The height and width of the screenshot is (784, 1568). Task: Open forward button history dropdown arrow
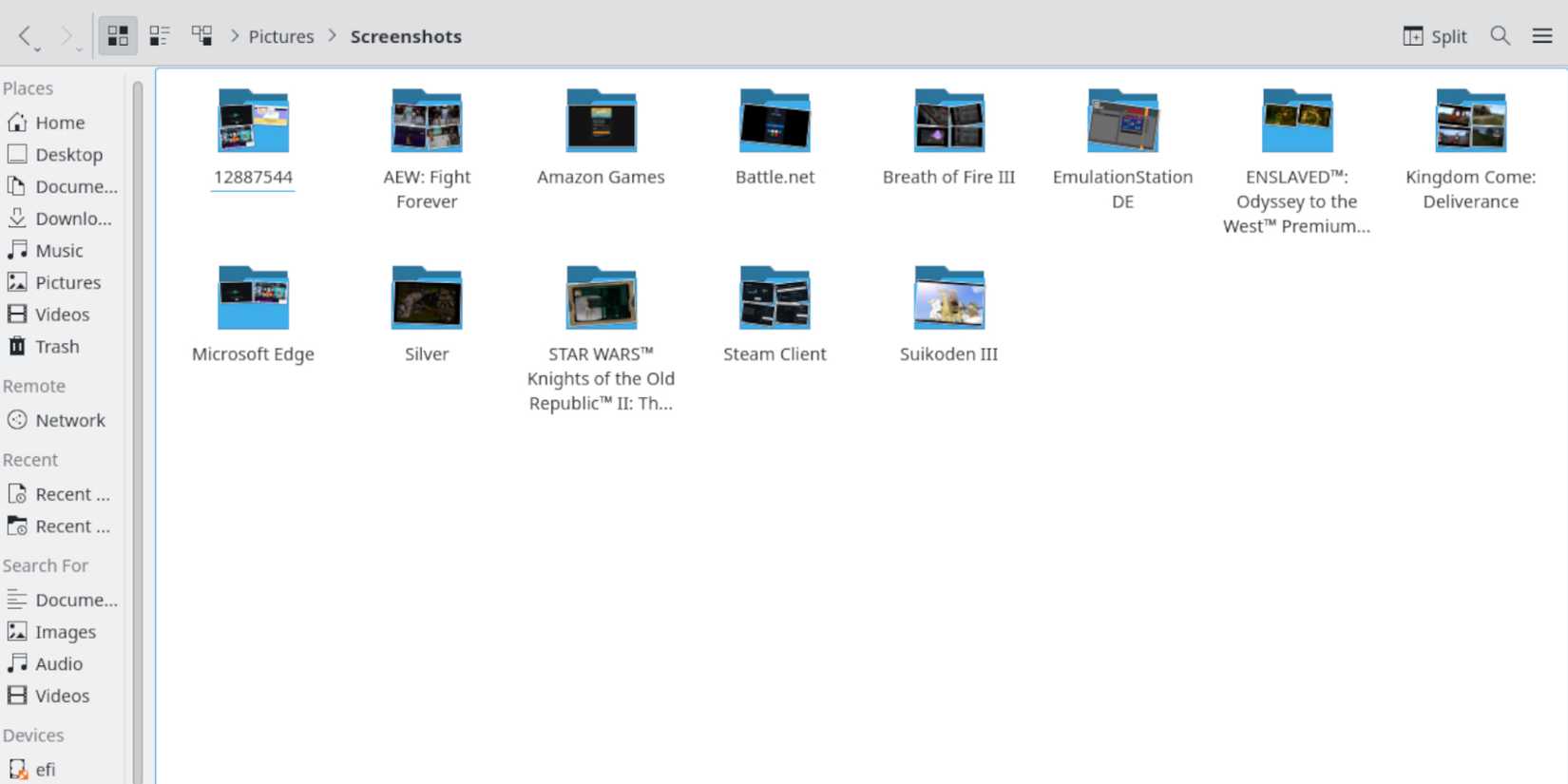[x=79, y=48]
